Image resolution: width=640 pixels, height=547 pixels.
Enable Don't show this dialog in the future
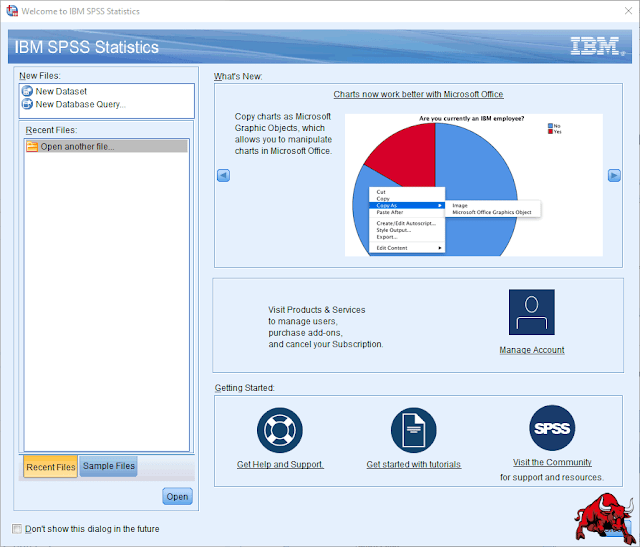point(17,529)
